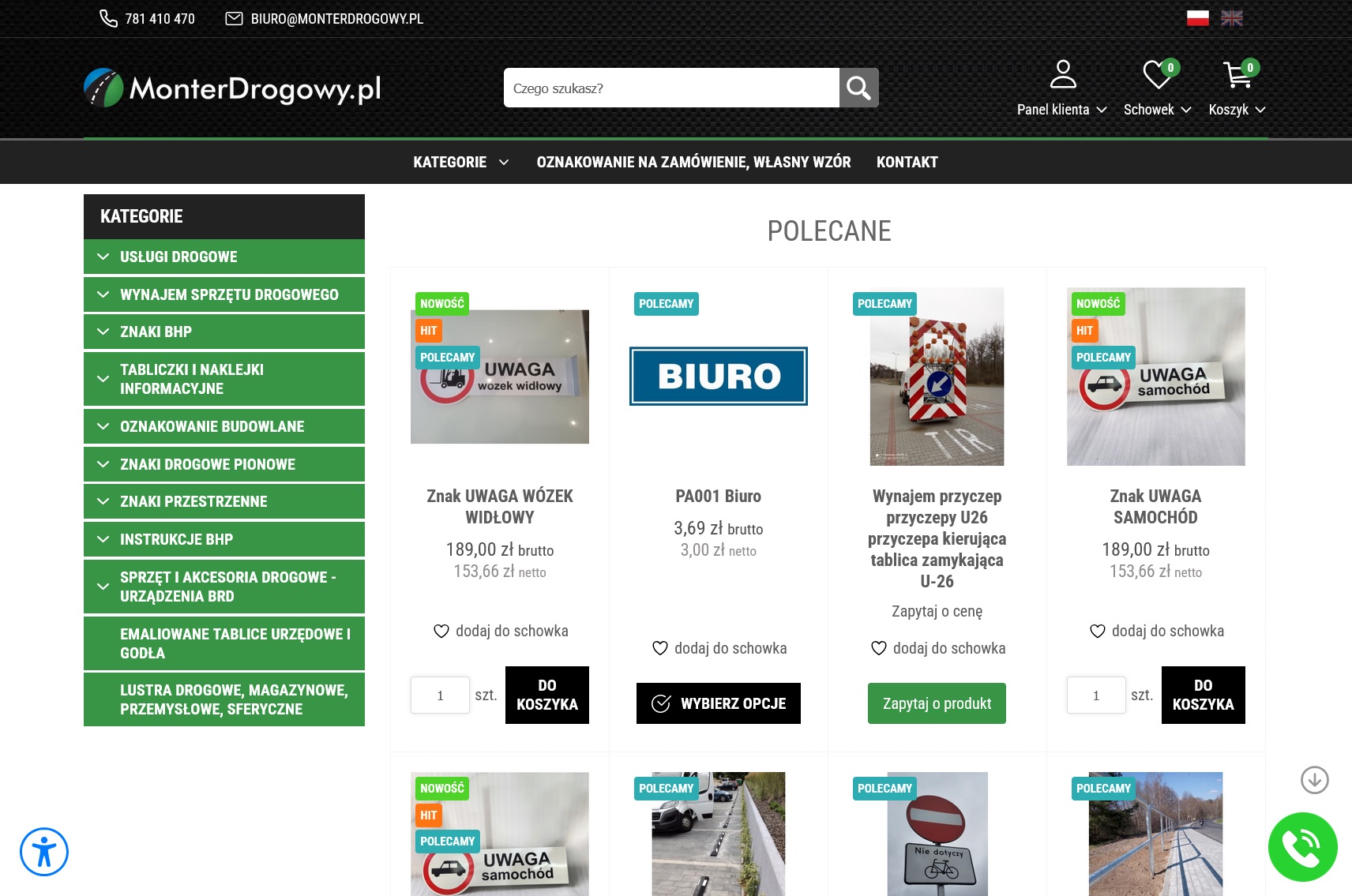
Task: Click the quantity input field for UWAGA SAMOCHÓD
Action: 1096,695
